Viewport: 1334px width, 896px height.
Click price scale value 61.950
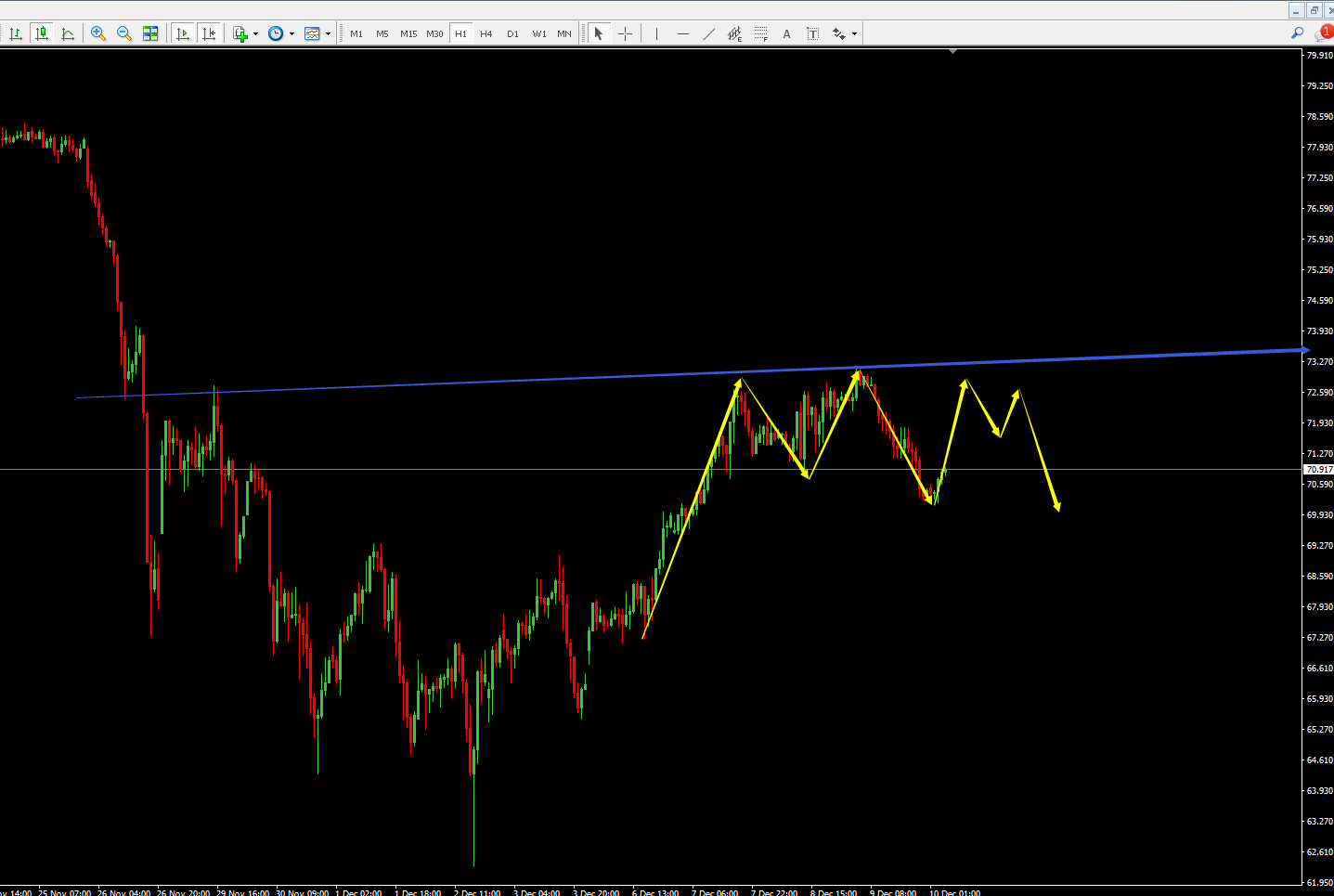(x=1319, y=882)
